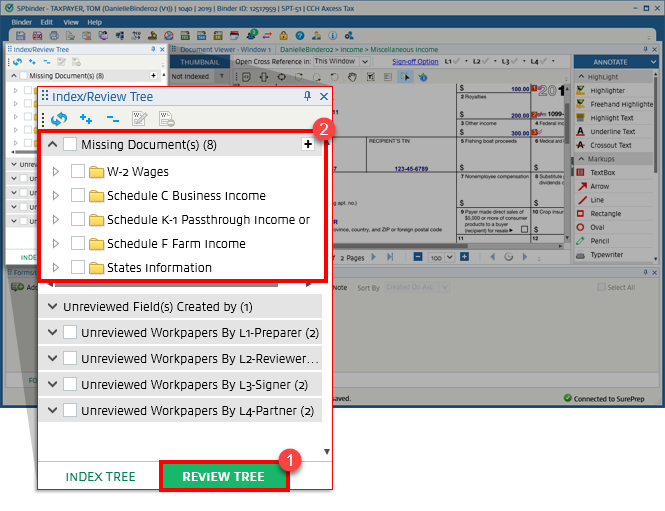This screenshot has width=665, height=511.
Task: Check the Schedule F Farm Income checkbox
Action: click(x=78, y=243)
